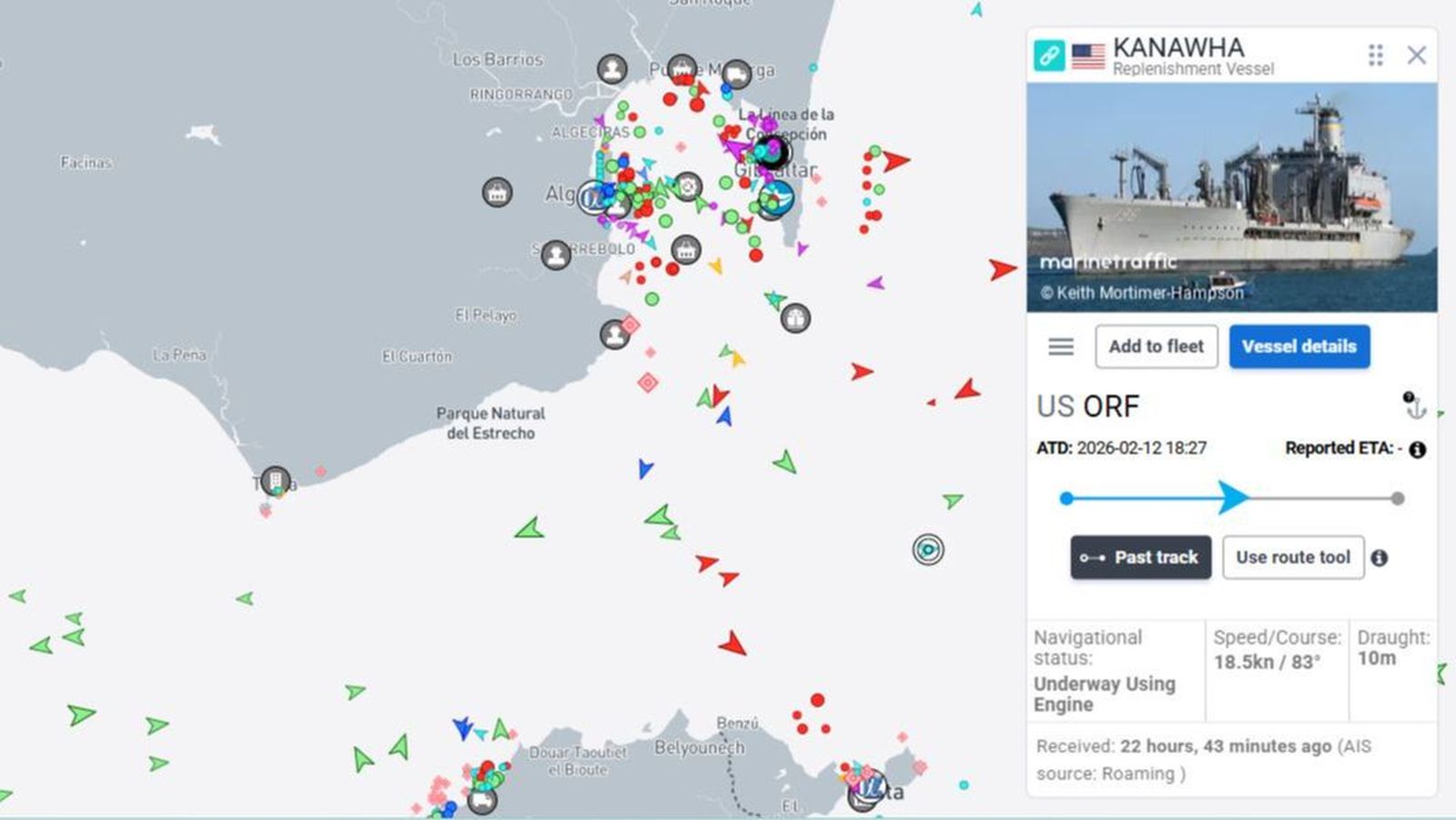This screenshot has width=1456, height=820.
Task: Click the circular station marker in the strait
Action: pos(927,549)
